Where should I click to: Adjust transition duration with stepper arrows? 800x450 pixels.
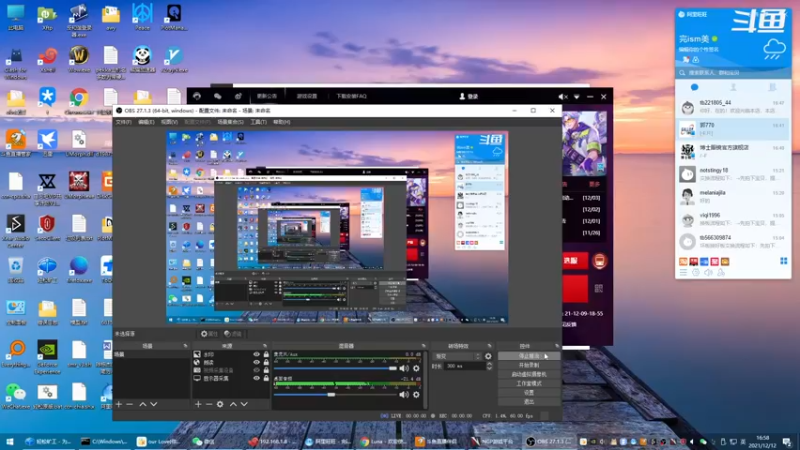point(489,366)
